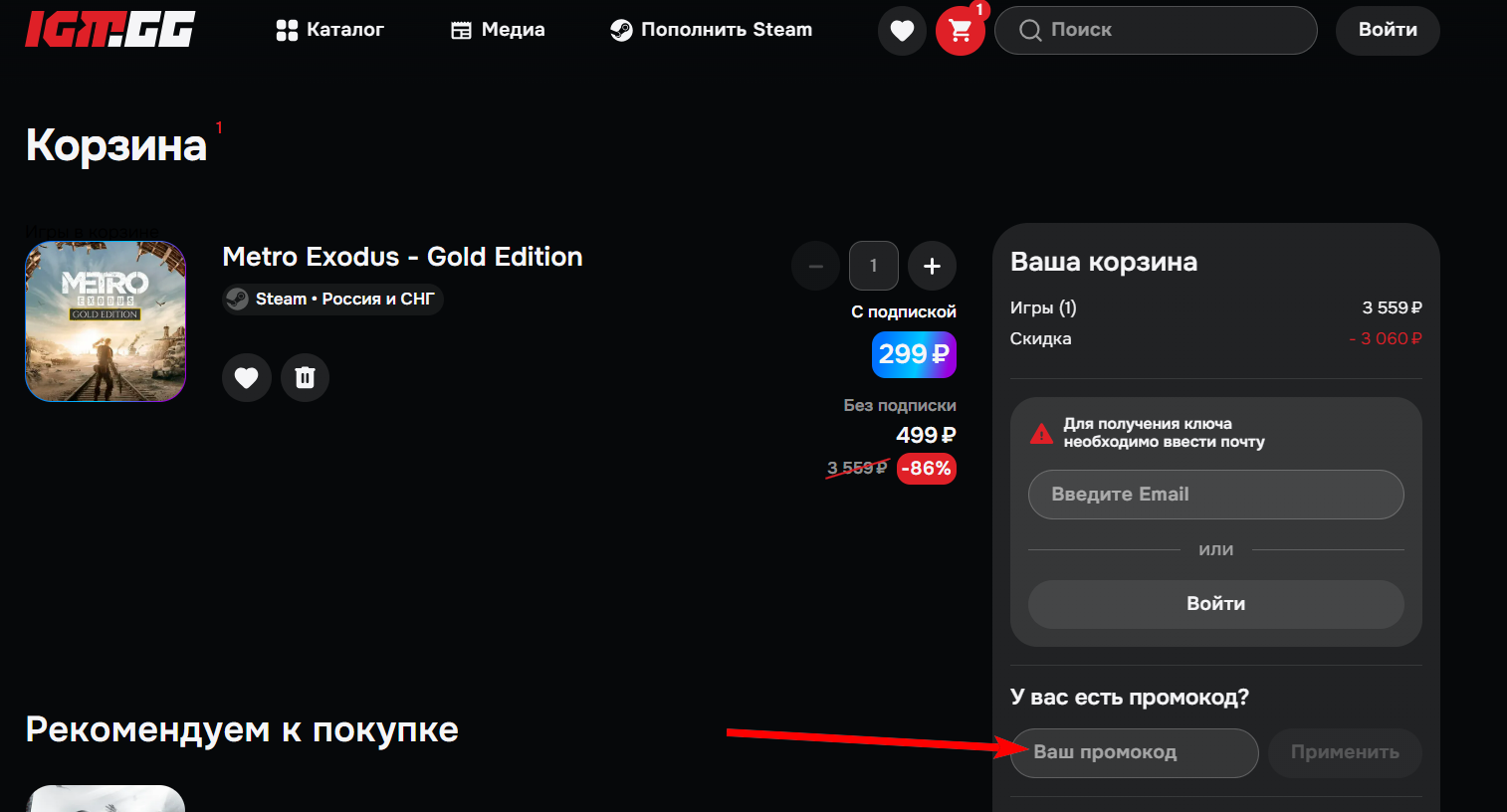Focus the Введите Email field
The width and height of the screenshot is (1507, 812).
1215,495
